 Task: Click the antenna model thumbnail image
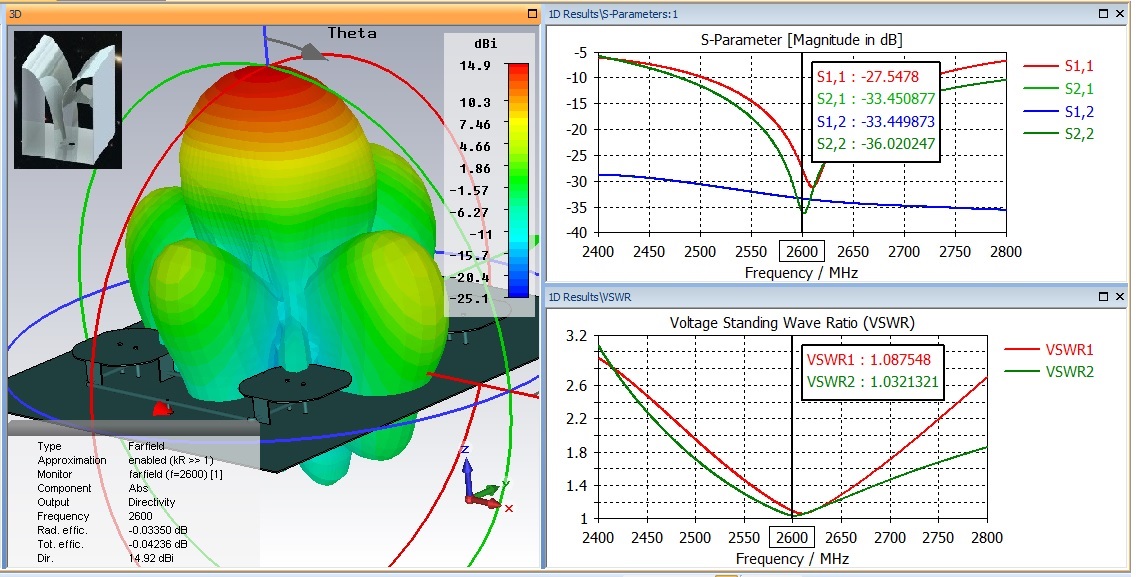(68, 100)
